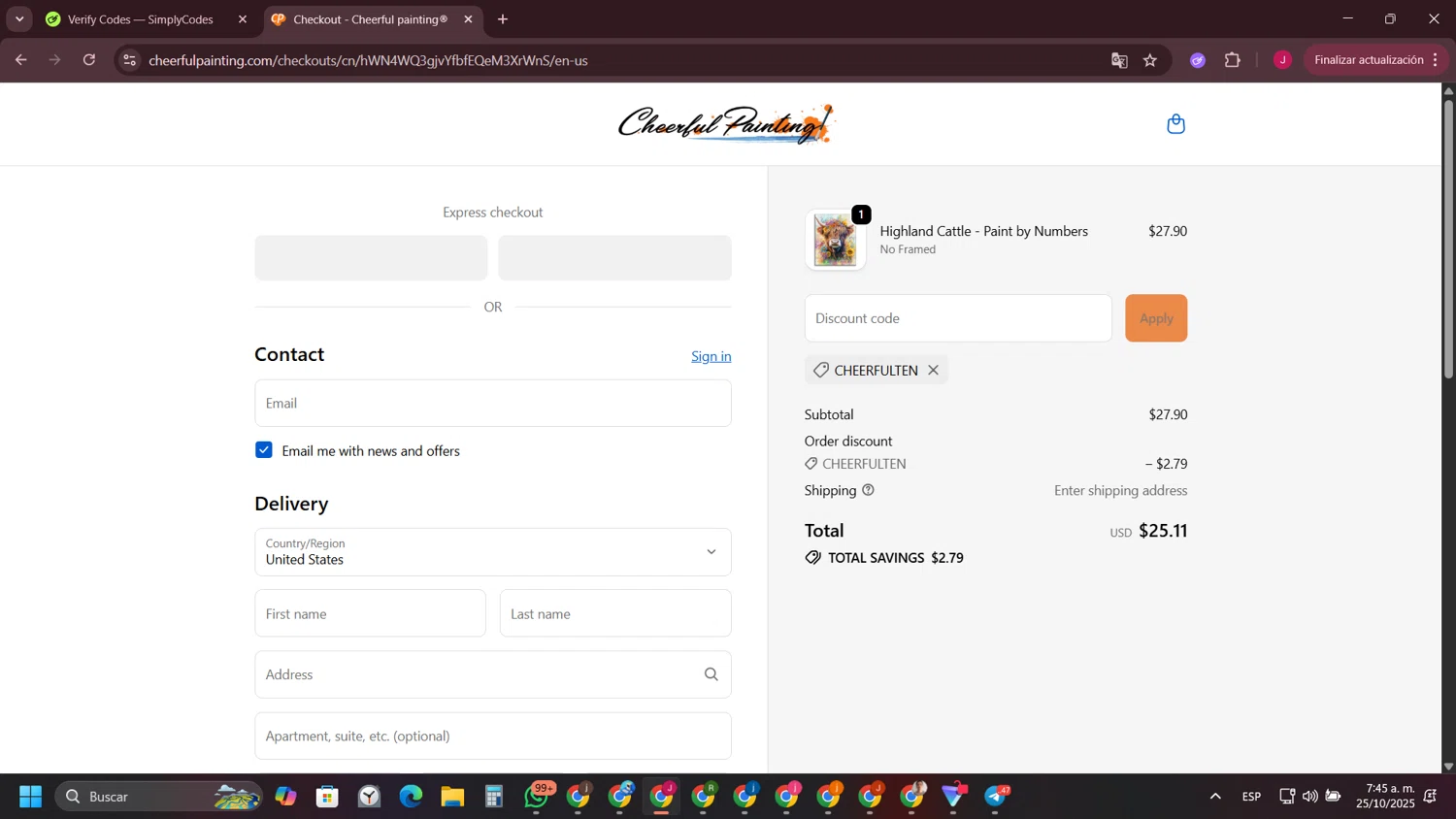The height and width of the screenshot is (819, 1456).
Task: Close the Verify Codes SimplyCodes tab
Action: click(243, 19)
